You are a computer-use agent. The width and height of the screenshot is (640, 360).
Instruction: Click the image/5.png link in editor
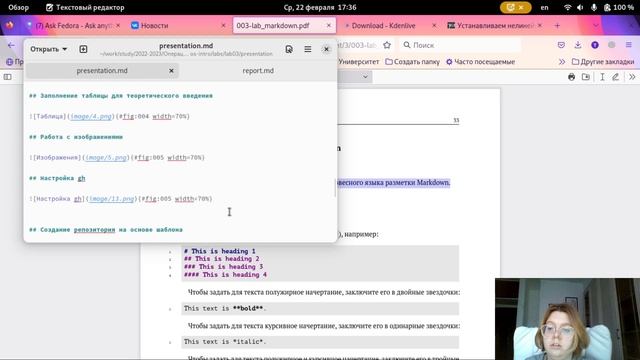[106, 158]
